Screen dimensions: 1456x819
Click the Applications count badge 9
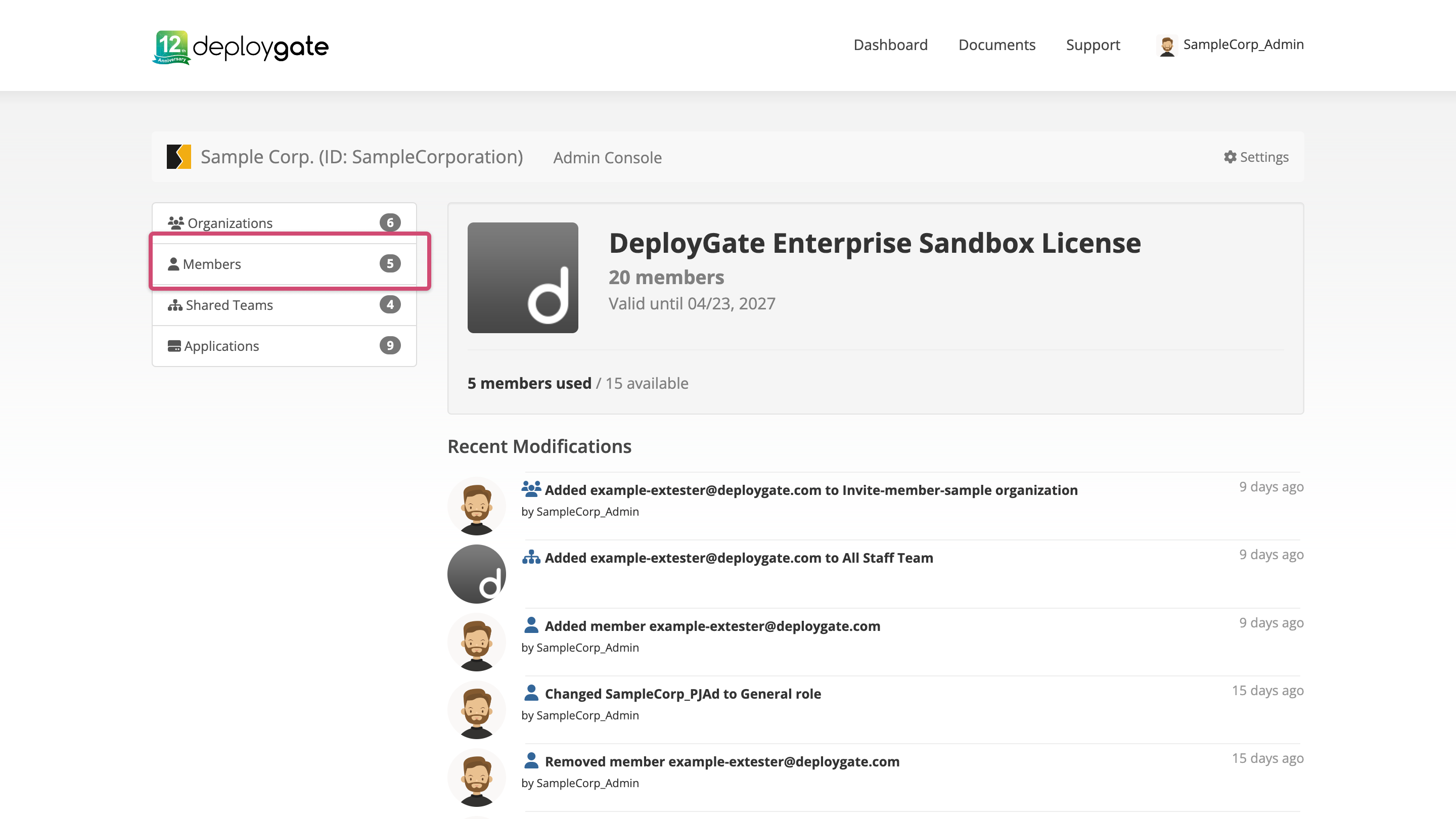tap(390, 345)
